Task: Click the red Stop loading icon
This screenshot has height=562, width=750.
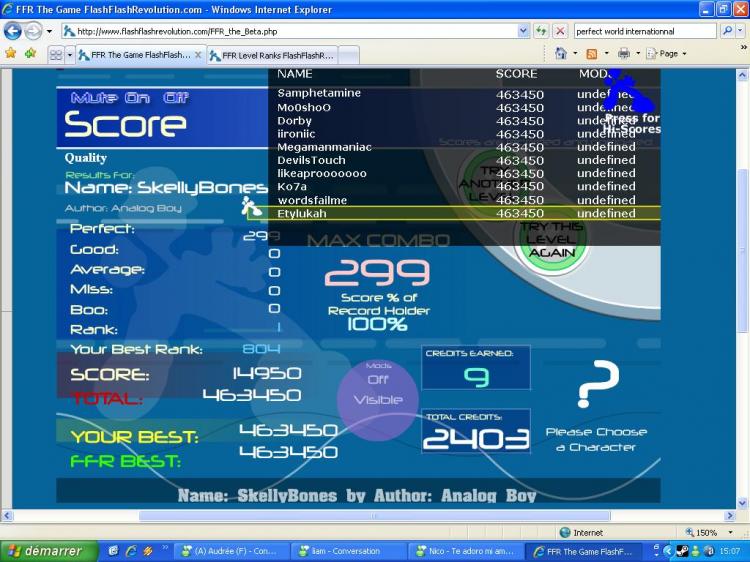Action: pyautogui.click(x=560, y=31)
